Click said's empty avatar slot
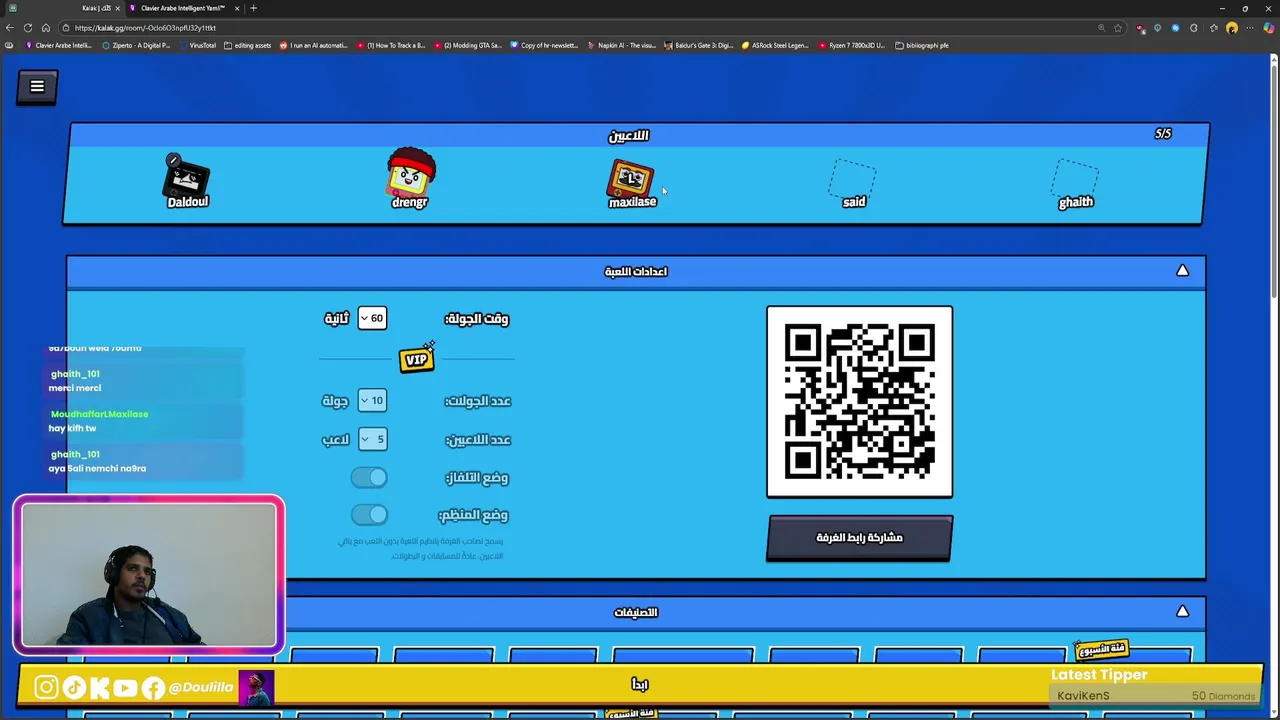 853,178
